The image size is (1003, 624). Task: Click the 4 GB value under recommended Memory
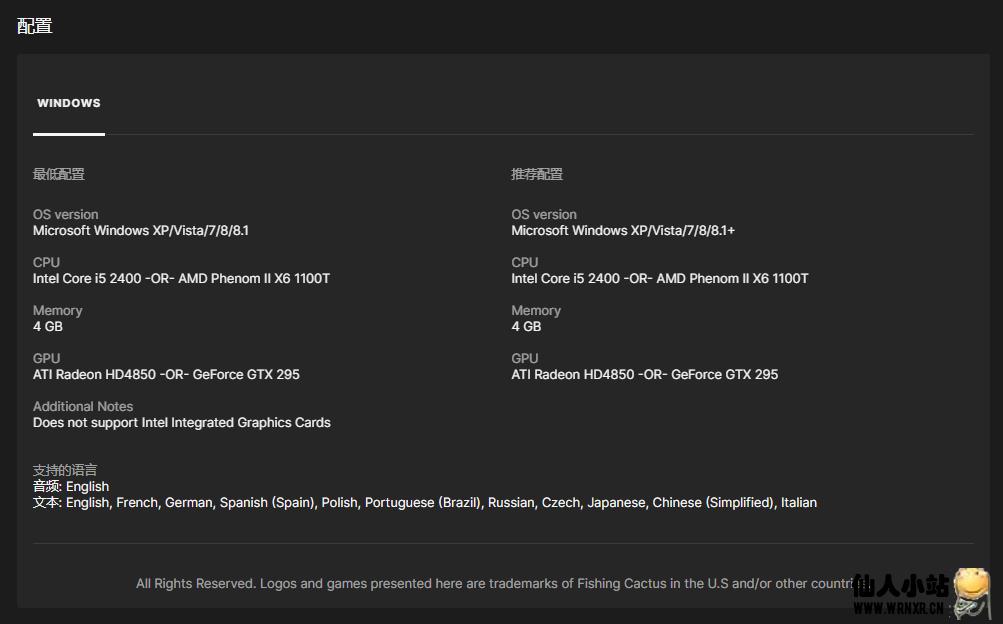(x=526, y=327)
